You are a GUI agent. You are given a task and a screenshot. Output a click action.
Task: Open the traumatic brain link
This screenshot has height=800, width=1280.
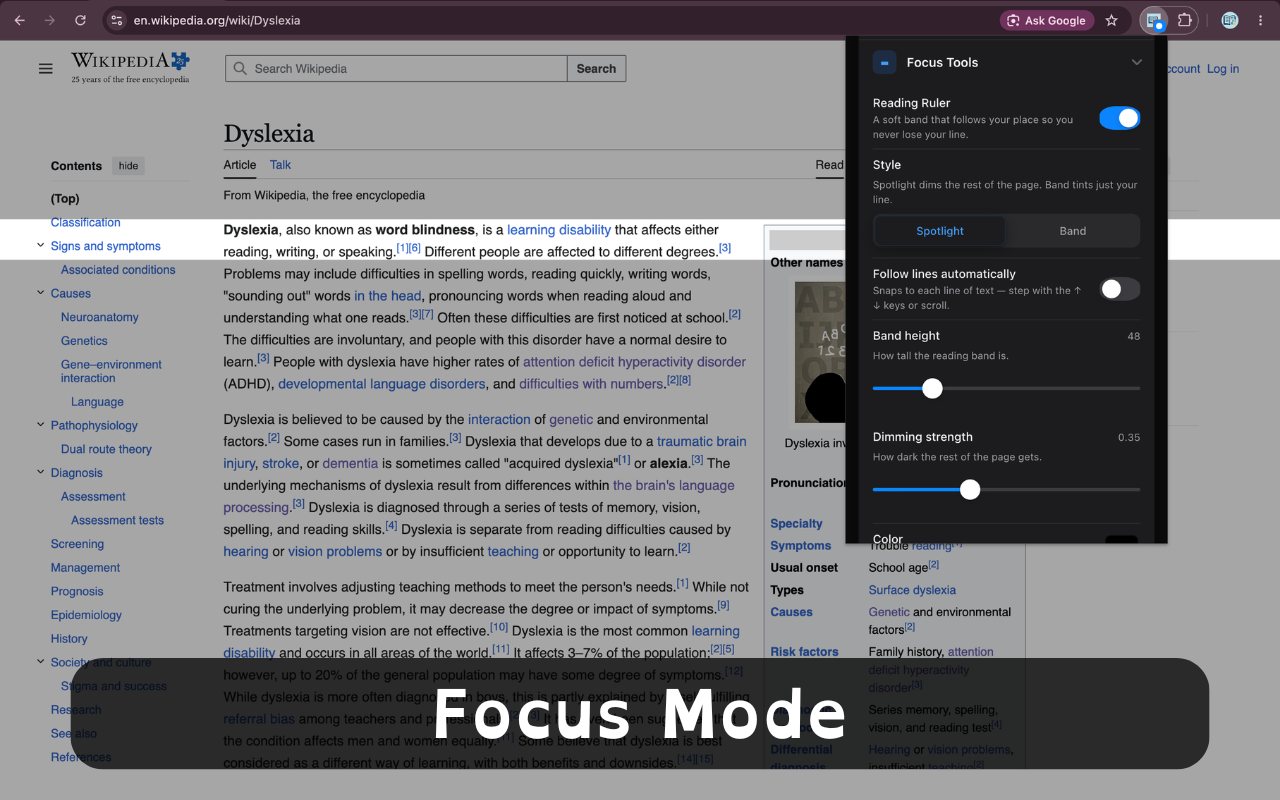702,441
